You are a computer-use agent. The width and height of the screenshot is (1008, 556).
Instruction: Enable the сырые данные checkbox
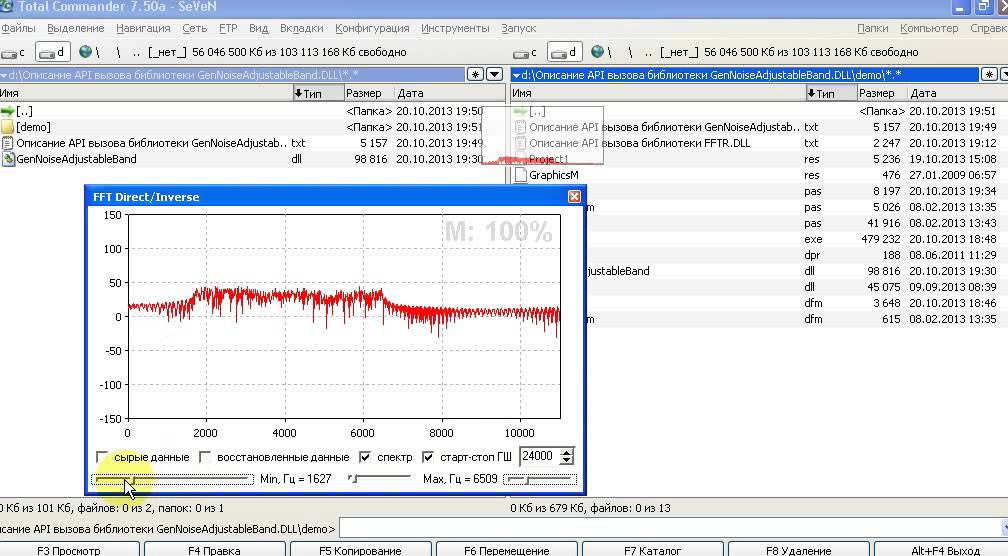click(102, 457)
